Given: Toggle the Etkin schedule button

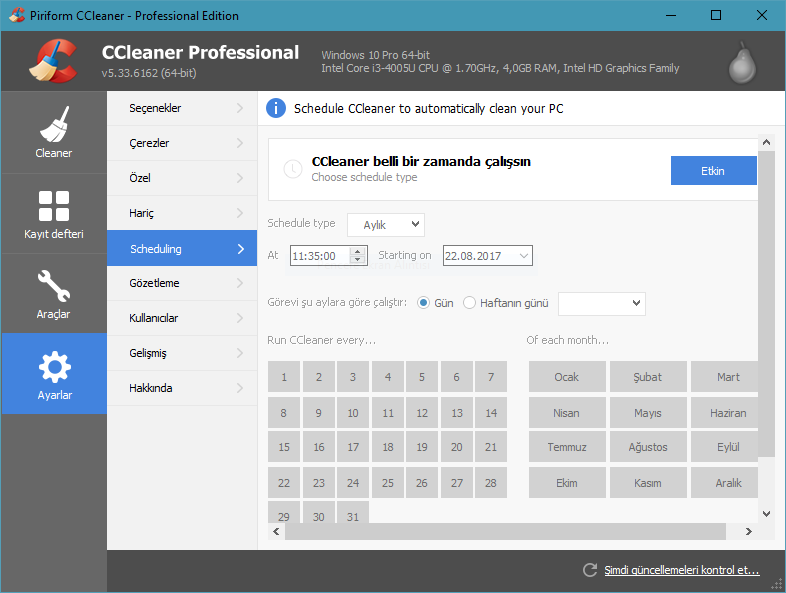Looking at the screenshot, I should (713, 170).
